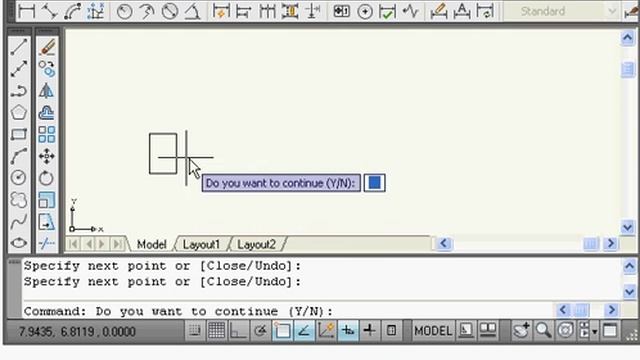
Task: Select the Jogged radius dimension tool
Action: click(x=147, y=11)
